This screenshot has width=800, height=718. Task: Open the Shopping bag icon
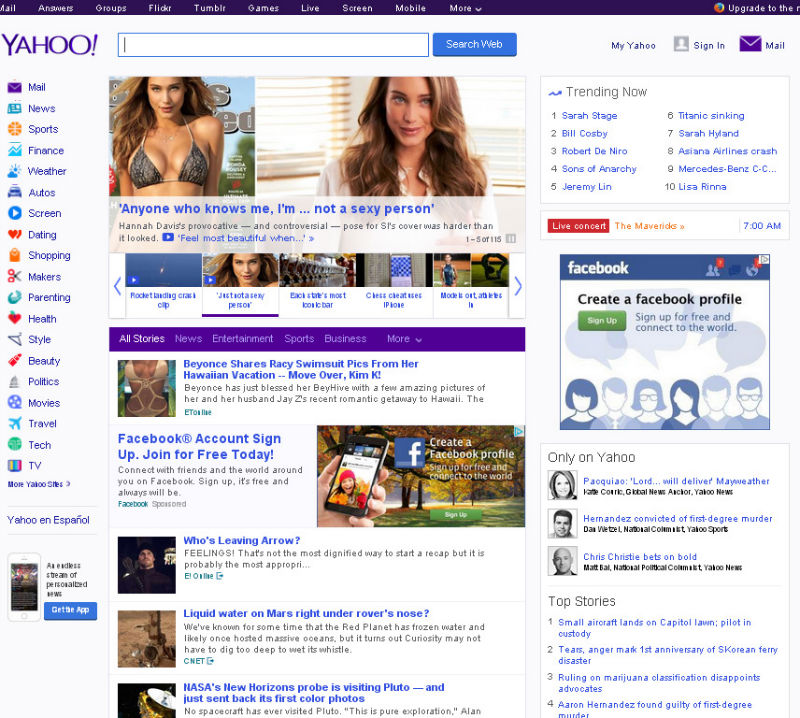click(15, 255)
